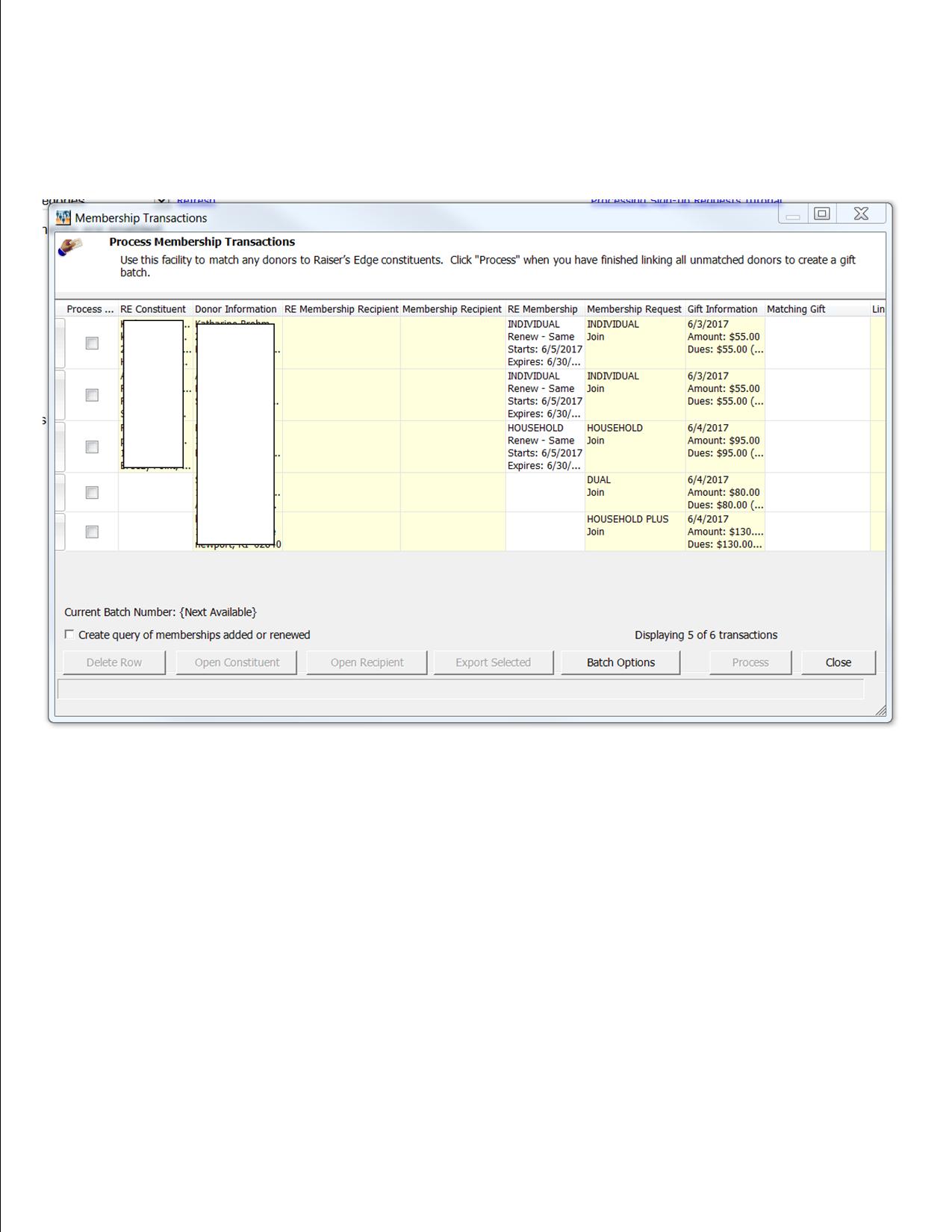Click the Donor Information column header
This screenshot has width=952, height=1232.
(237, 309)
